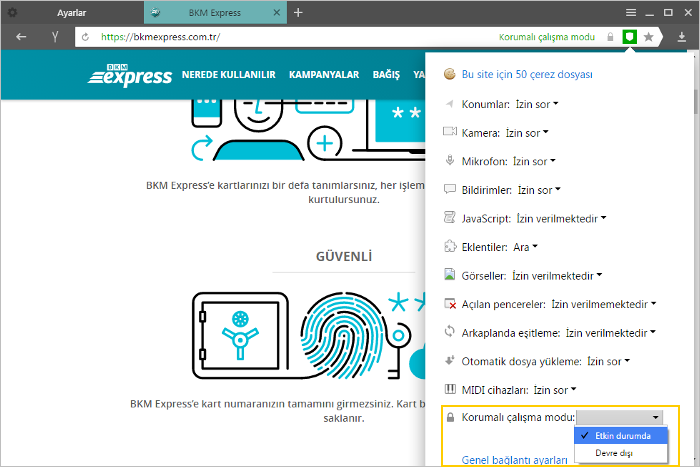Viewport: 700px width, 467px height.
Task: Click the Korumalı çalışma modu combo box
Action: [620, 417]
